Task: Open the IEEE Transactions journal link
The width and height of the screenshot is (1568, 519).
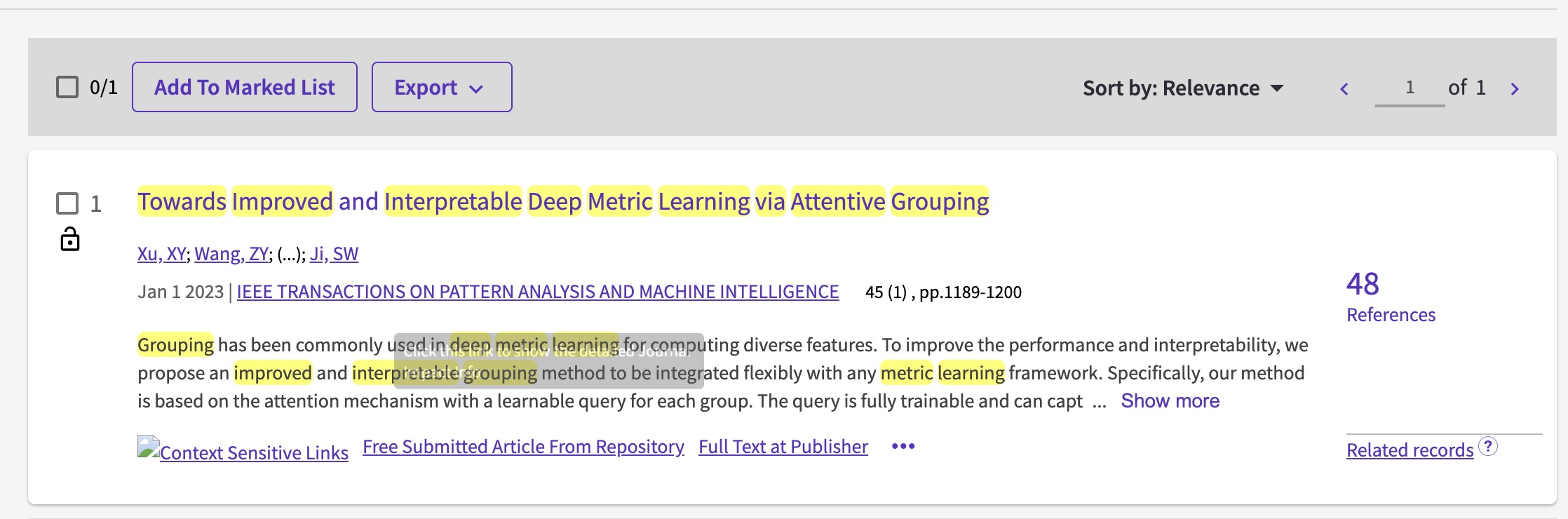Action: pos(537,292)
